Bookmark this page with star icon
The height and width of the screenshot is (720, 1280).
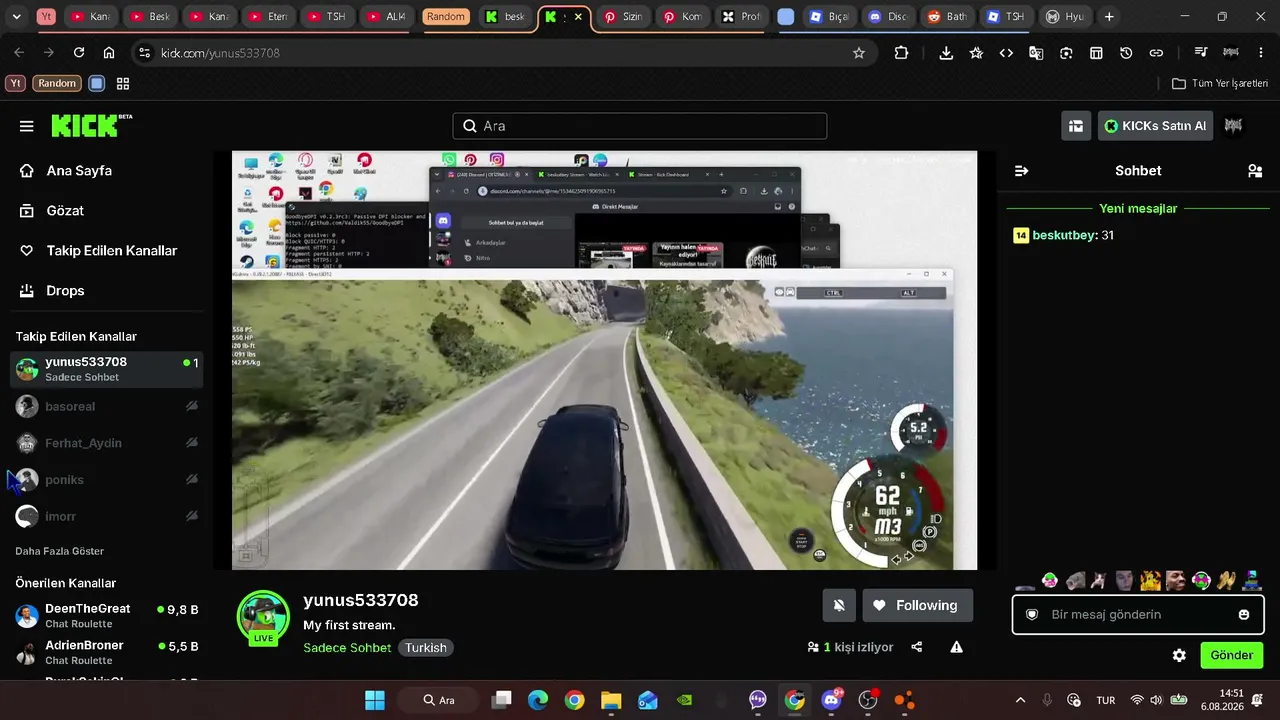[x=859, y=53]
